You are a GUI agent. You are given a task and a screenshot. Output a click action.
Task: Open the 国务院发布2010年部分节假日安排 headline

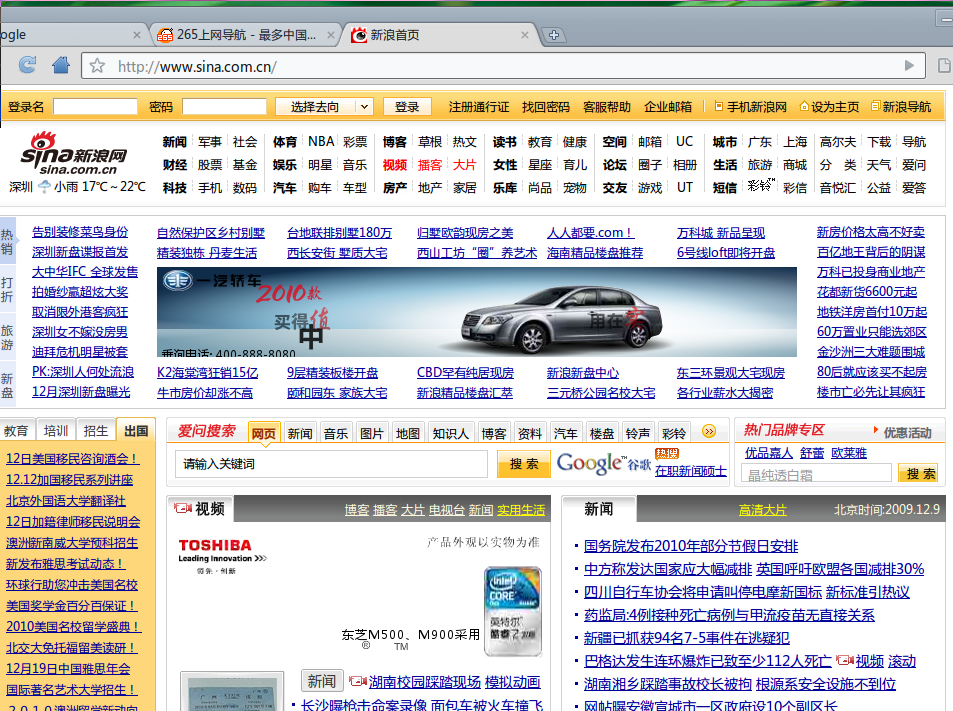point(691,546)
